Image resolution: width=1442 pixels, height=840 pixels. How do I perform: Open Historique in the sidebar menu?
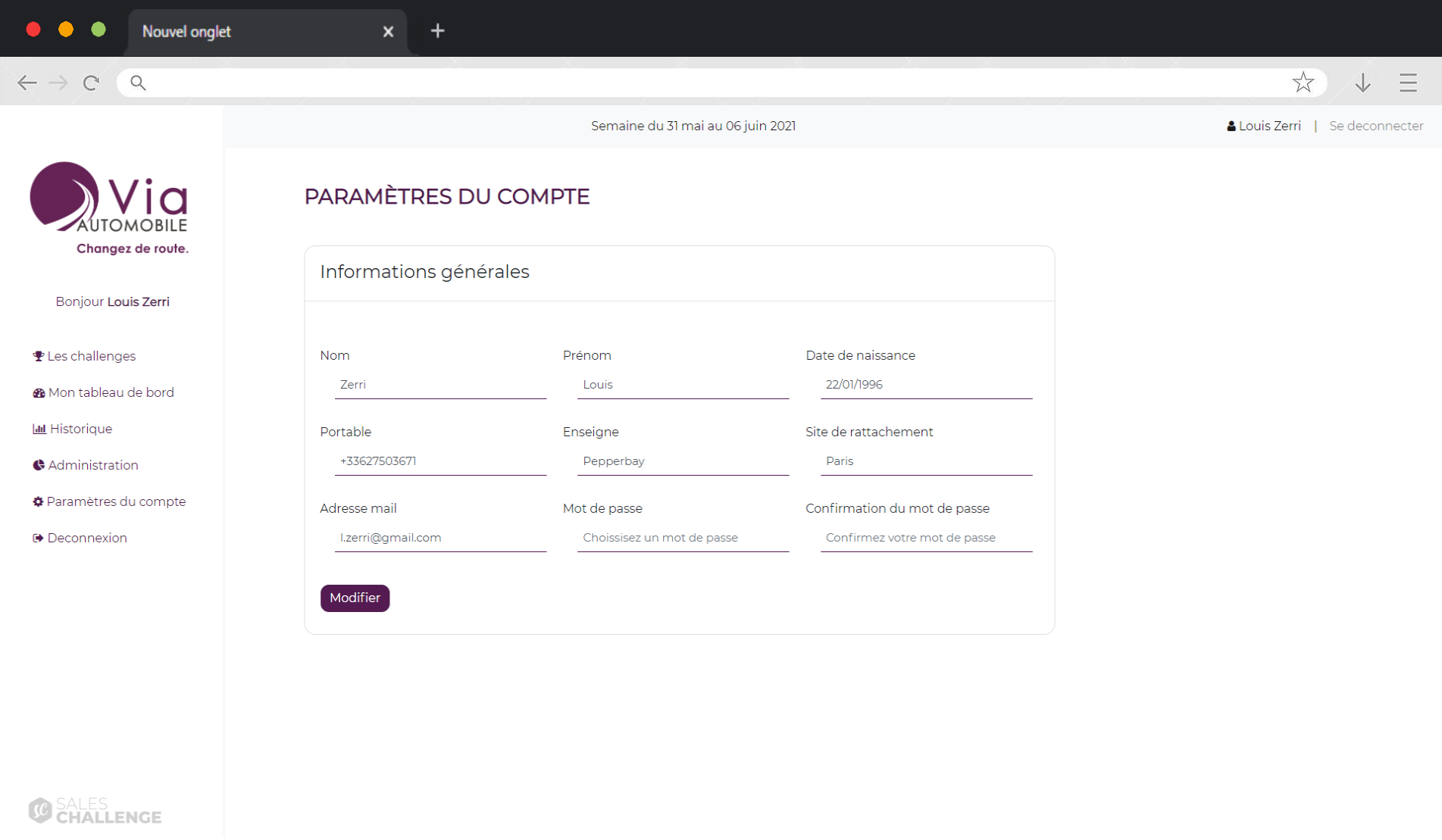pyautogui.click(x=80, y=429)
